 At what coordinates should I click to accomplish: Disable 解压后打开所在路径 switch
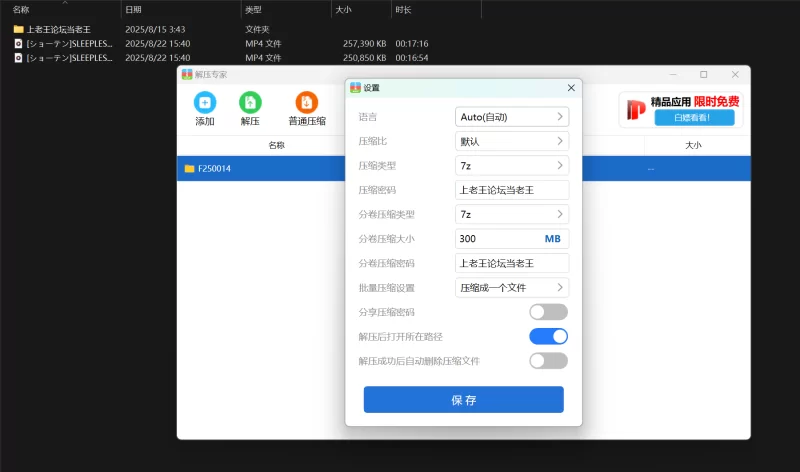[x=548, y=336]
